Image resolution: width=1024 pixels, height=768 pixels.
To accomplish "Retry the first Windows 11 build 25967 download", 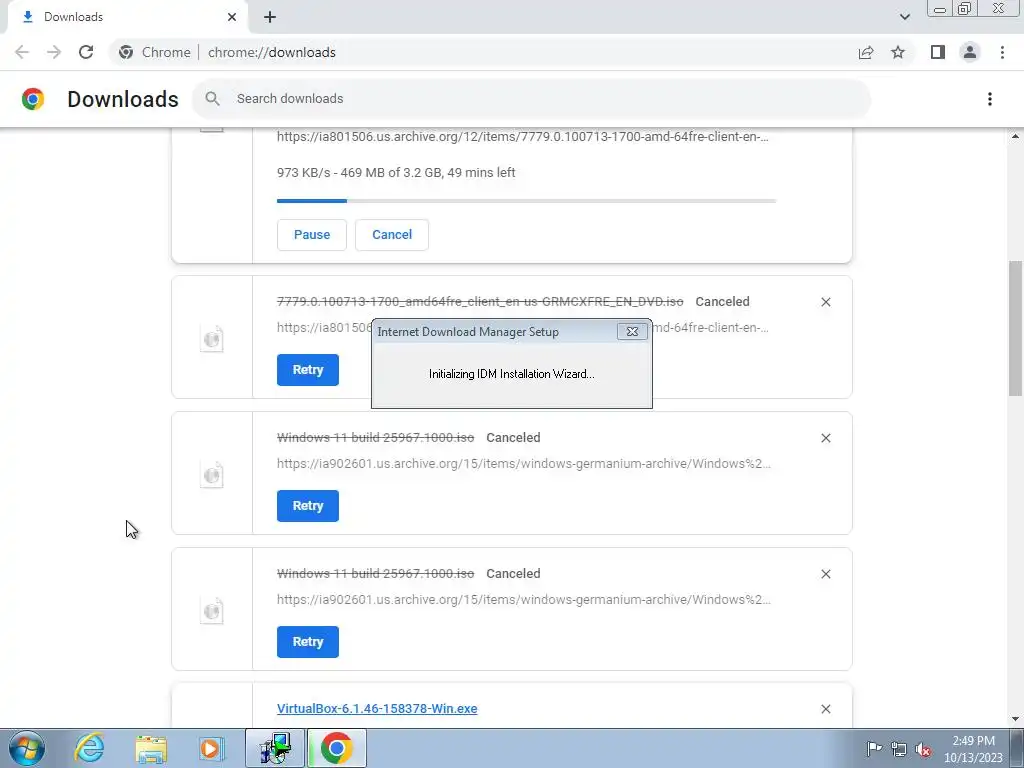I will click(x=308, y=505).
